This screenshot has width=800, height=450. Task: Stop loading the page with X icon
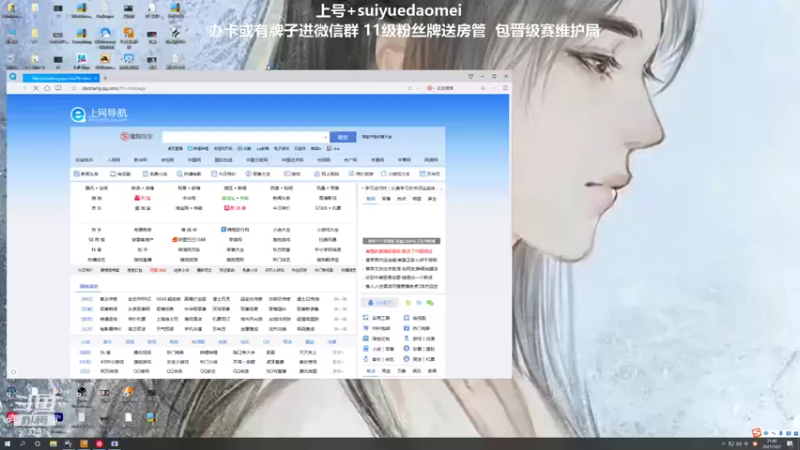coord(36,88)
